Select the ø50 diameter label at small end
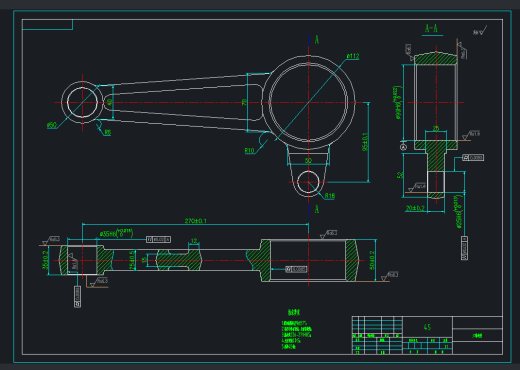Image resolution: width=520 pixels, height=370 pixels. coord(52,125)
